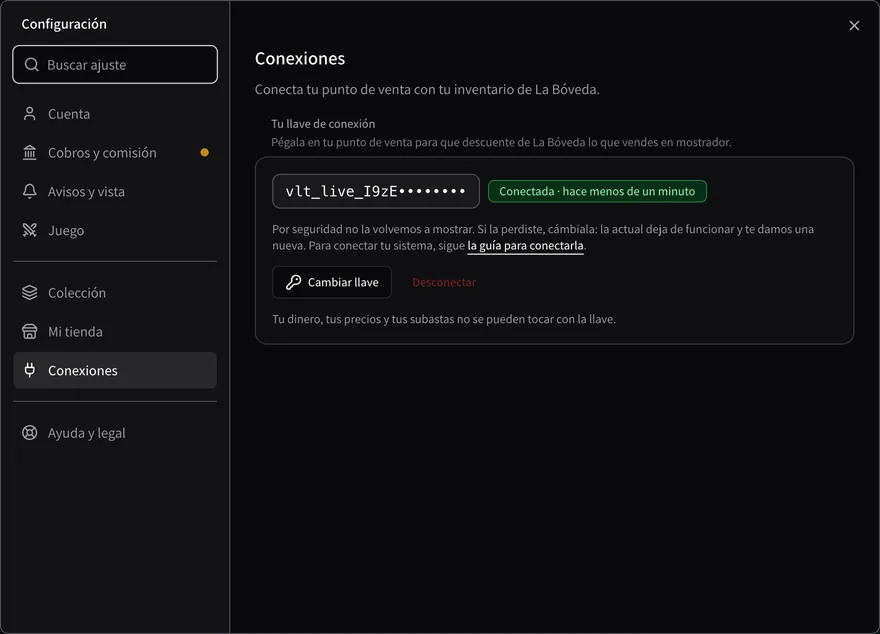The image size is (880, 634).
Task: Click the Cuenta person icon
Action: (x=30, y=114)
